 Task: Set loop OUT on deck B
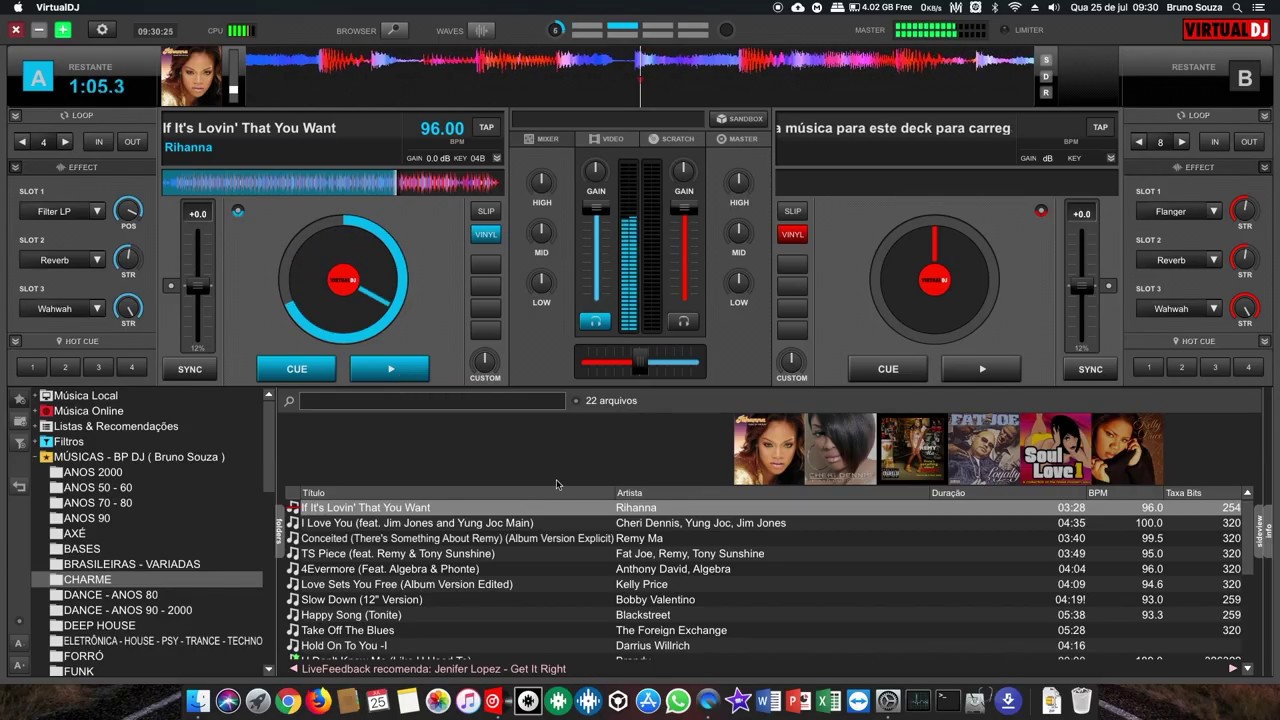[x=1249, y=142]
